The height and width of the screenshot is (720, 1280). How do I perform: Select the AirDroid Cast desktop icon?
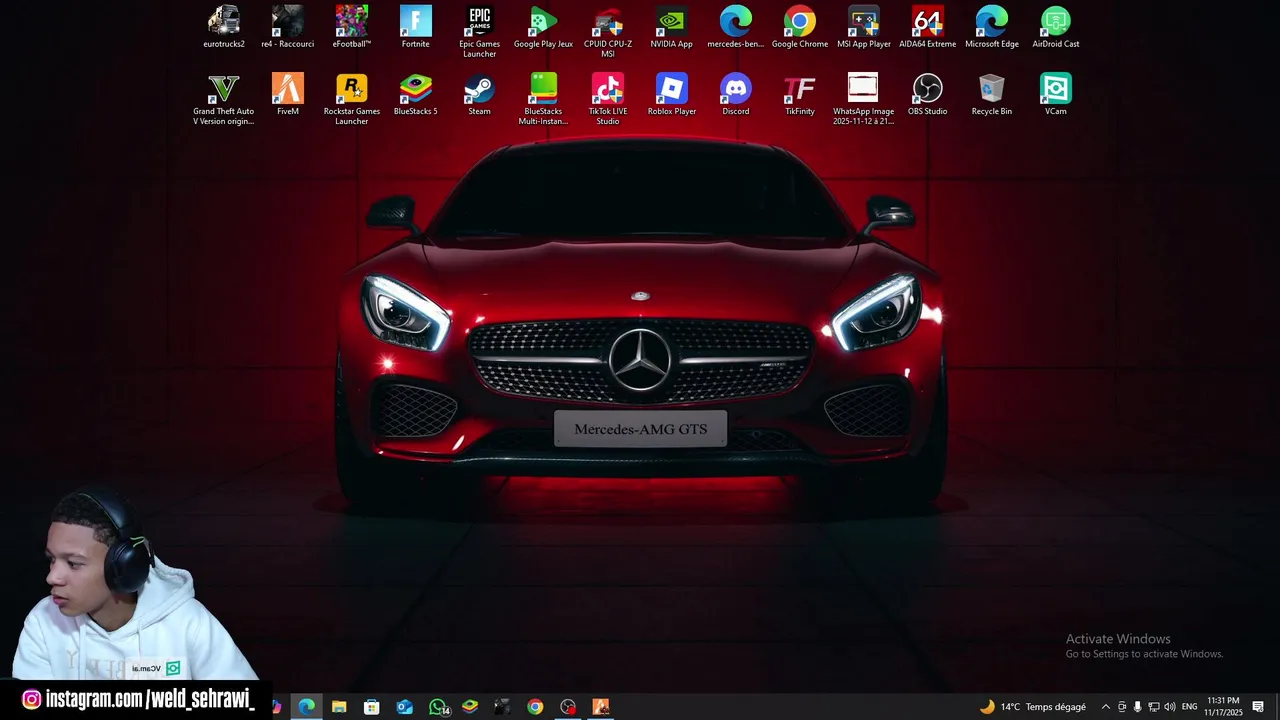pyautogui.click(x=1056, y=27)
